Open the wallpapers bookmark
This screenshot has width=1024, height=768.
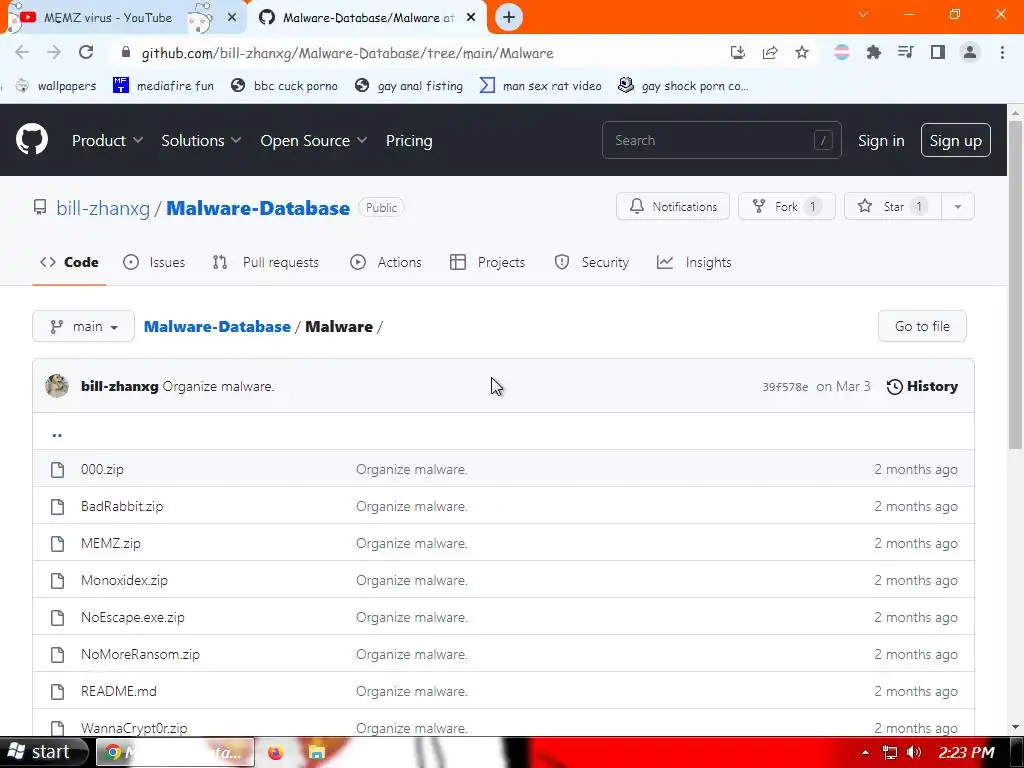[x=56, y=86]
